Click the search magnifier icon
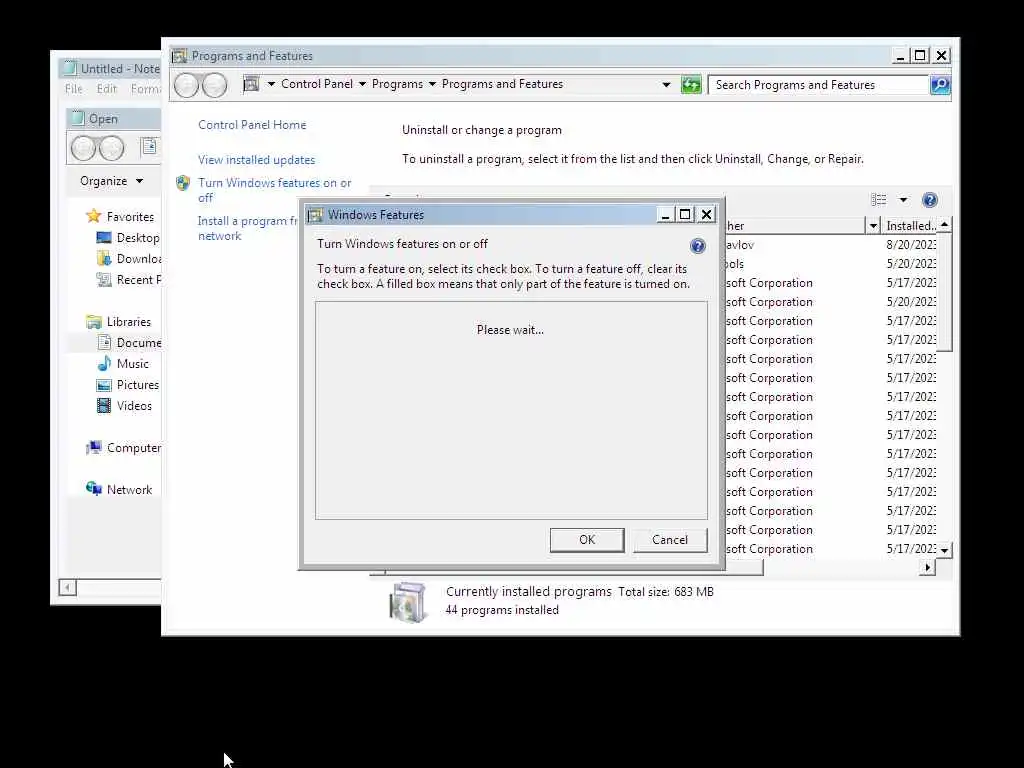 [x=940, y=85]
